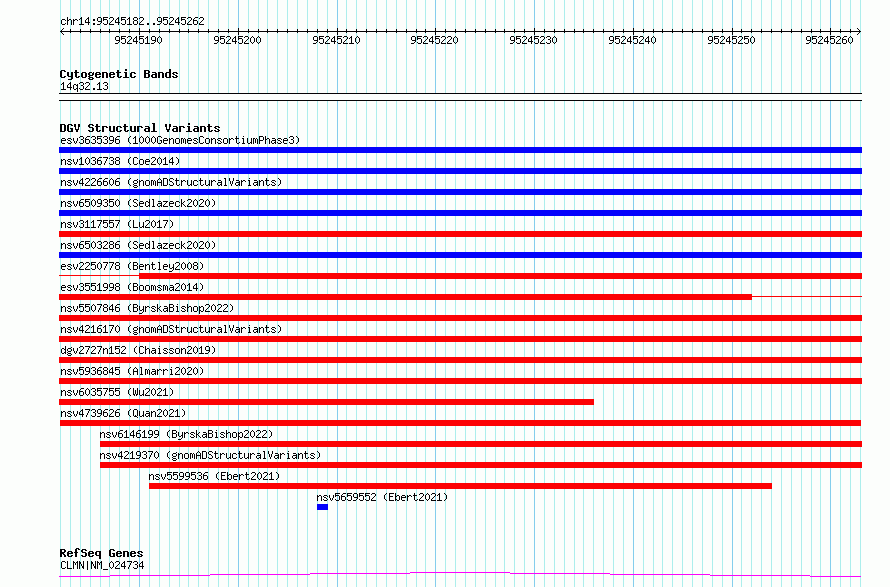
Task: Select the 14q32.13 band label
Action: [x=84, y=86]
